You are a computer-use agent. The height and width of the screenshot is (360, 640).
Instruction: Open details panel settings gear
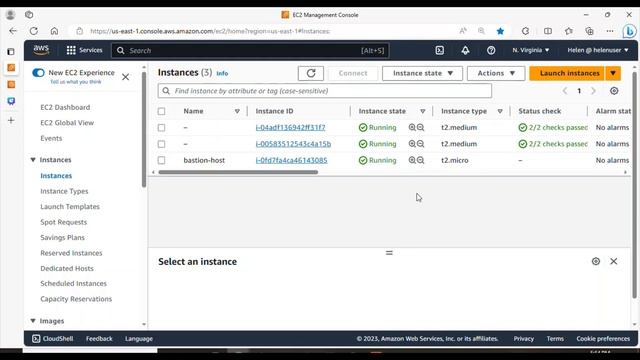[596, 261]
